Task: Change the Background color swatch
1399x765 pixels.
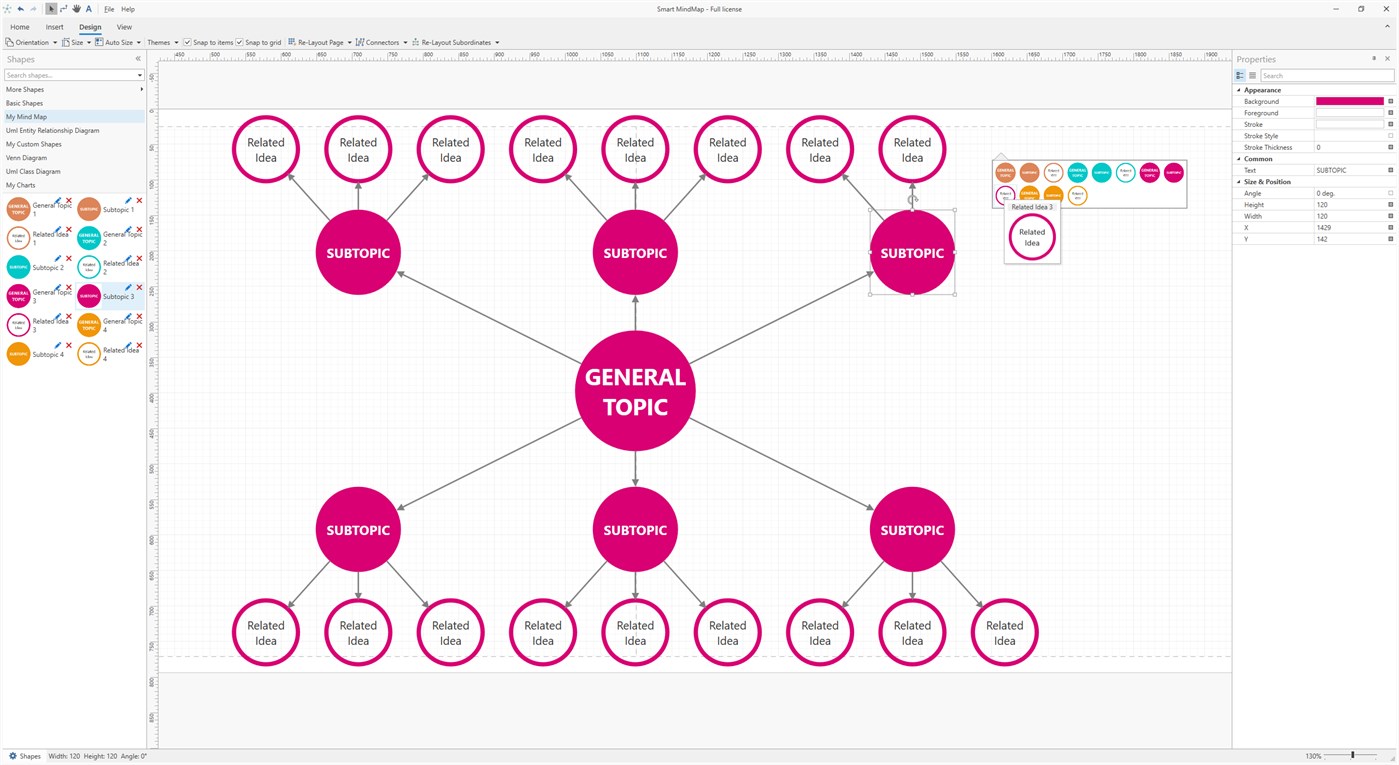Action: coord(1352,101)
